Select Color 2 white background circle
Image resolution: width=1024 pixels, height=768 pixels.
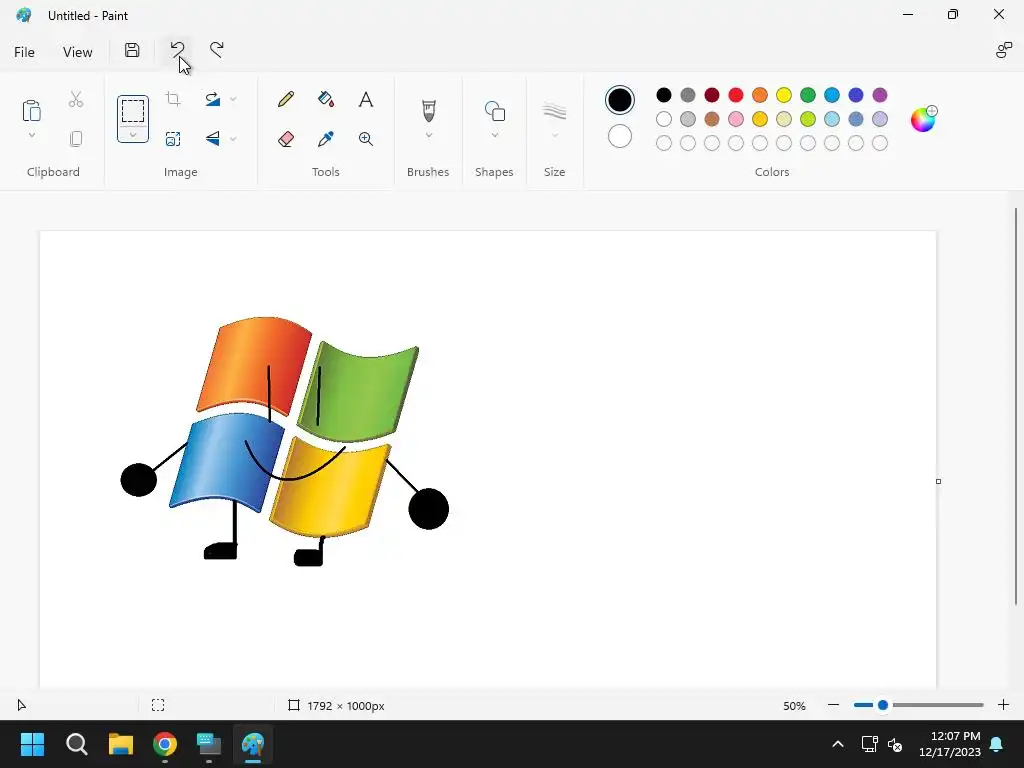(620, 136)
